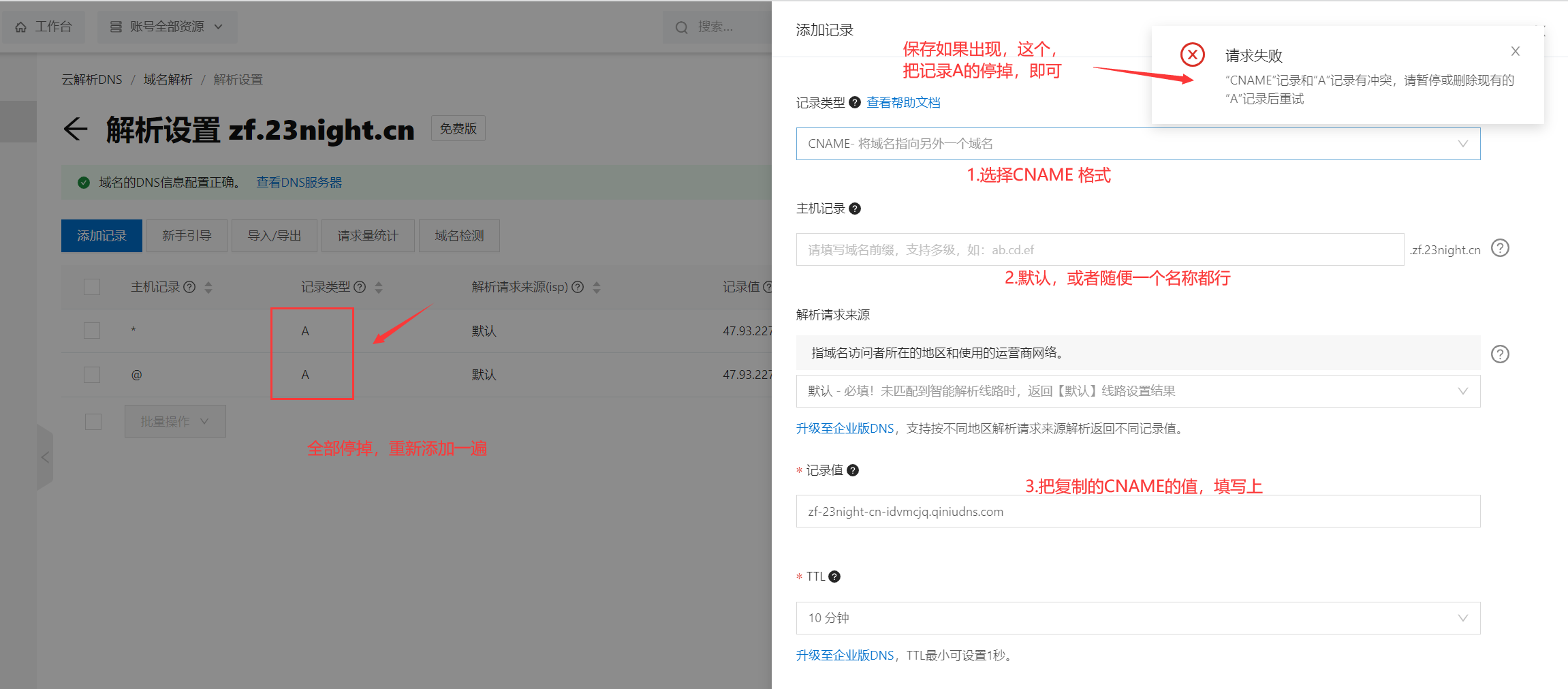Click help icon beside 解析请求来源(isp) header
This screenshot has width=1568, height=689.
coord(578,287)
